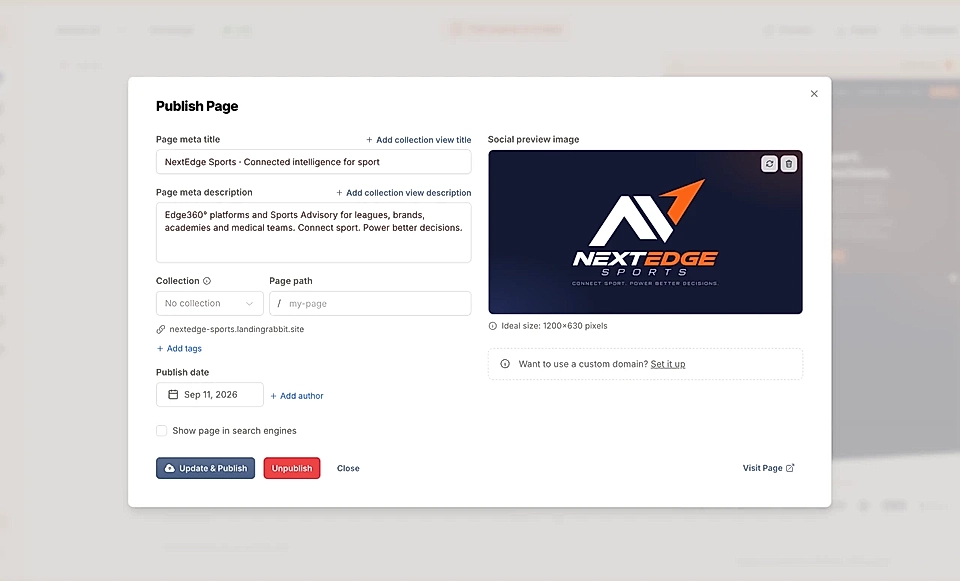Delete the social preview image
The height and width of the screenshot is (581, 960).
pos(789,164)
